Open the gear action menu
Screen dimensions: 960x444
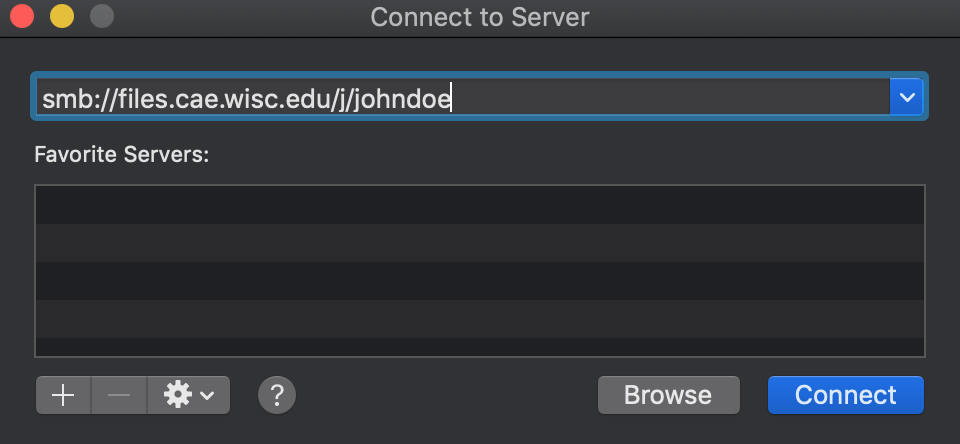pyautogui.click(x=189, y=396)
